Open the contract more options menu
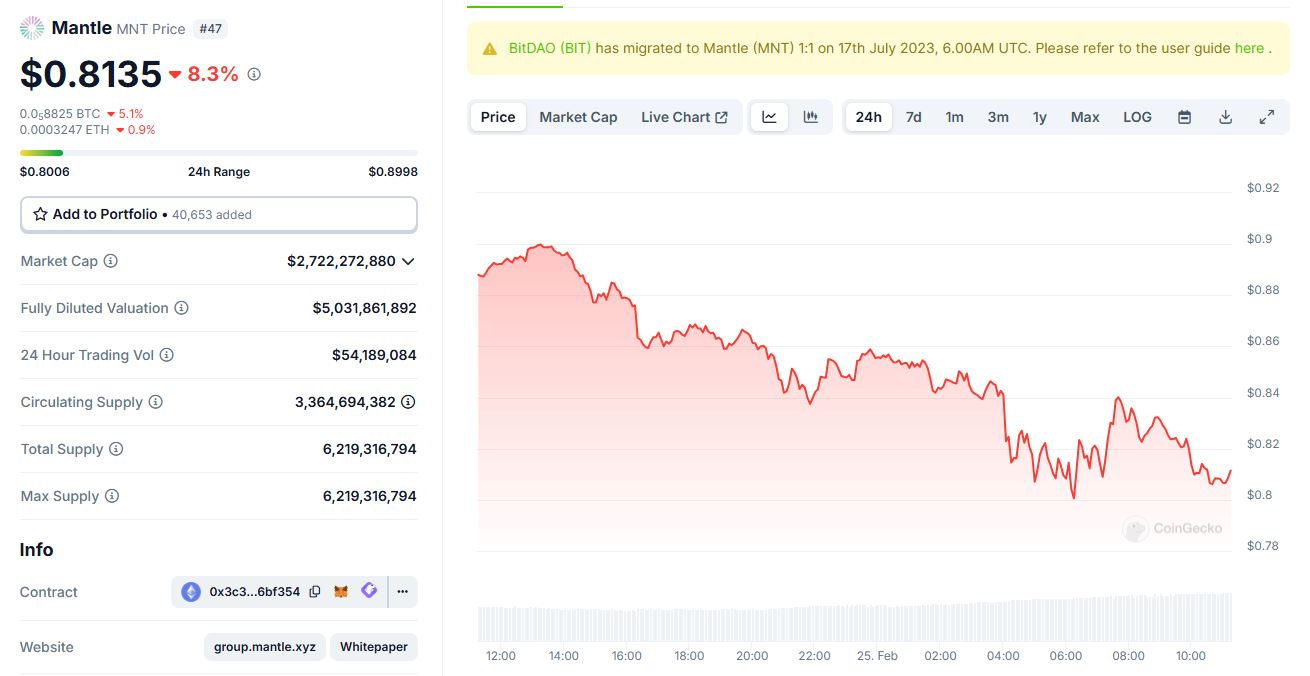Viewport: 1310px width, 676px height. pos(402,592)
